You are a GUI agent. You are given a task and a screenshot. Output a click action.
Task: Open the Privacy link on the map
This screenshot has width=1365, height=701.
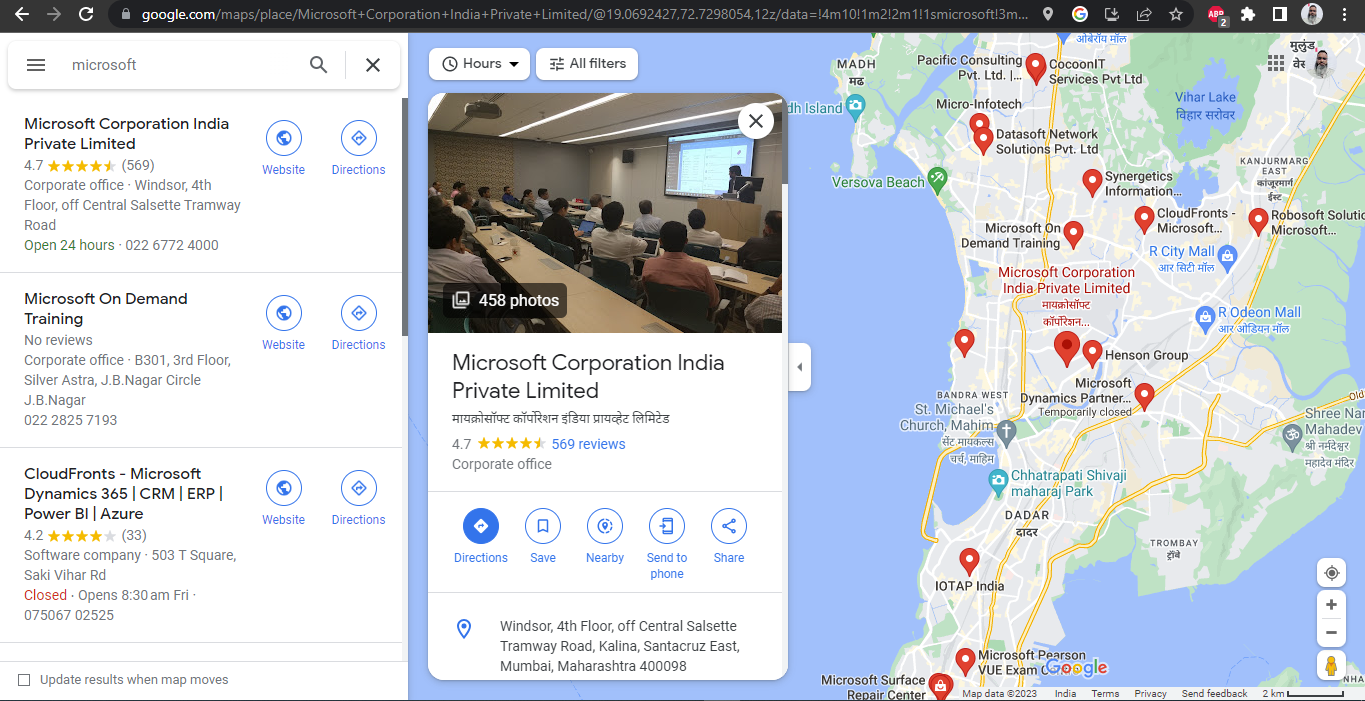(x=1150, y=693)
